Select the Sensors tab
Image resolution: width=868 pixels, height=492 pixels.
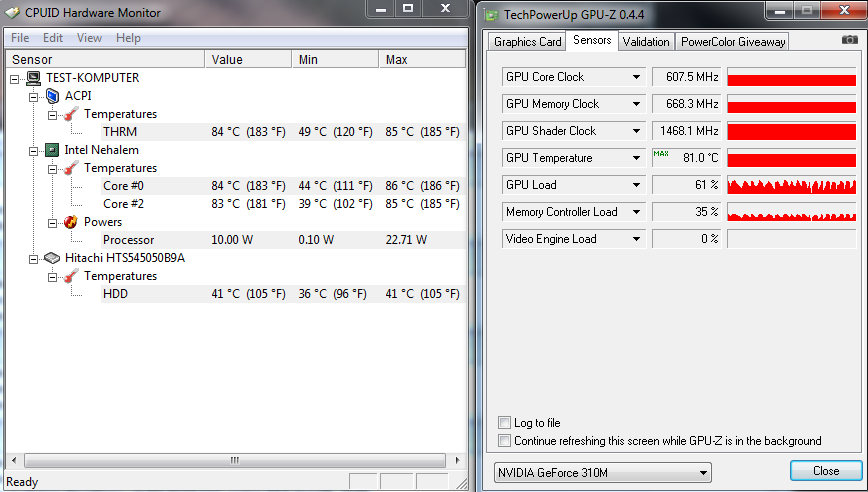point(592,40)
